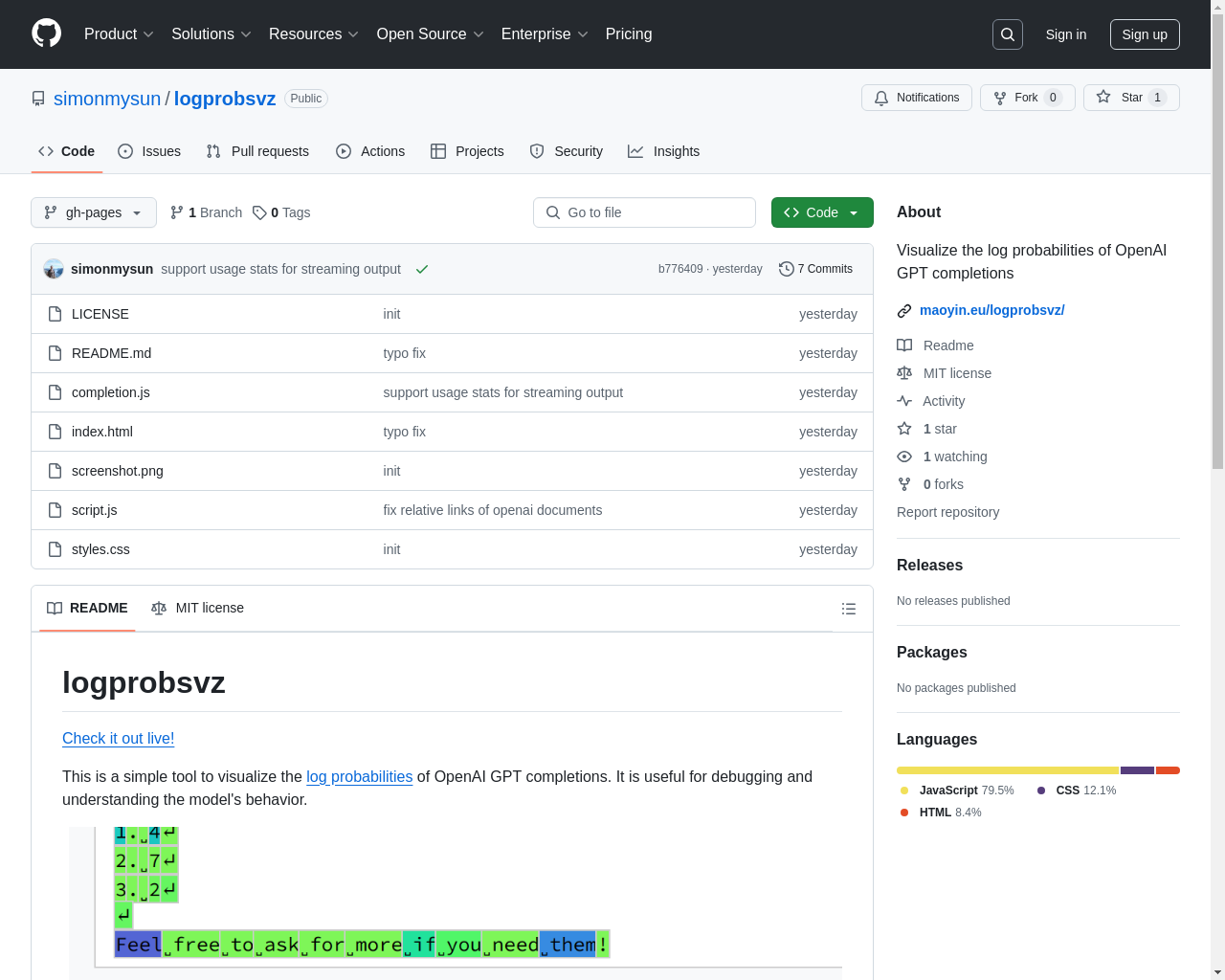
Task: Switch to the Security tab
Action: coord(567,151)
